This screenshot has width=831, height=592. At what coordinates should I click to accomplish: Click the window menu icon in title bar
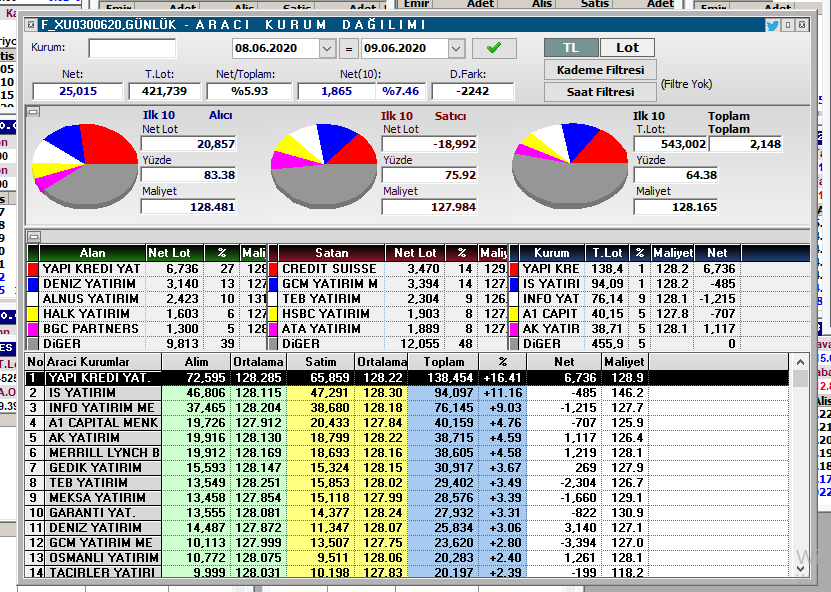click(x=31, y=24)
